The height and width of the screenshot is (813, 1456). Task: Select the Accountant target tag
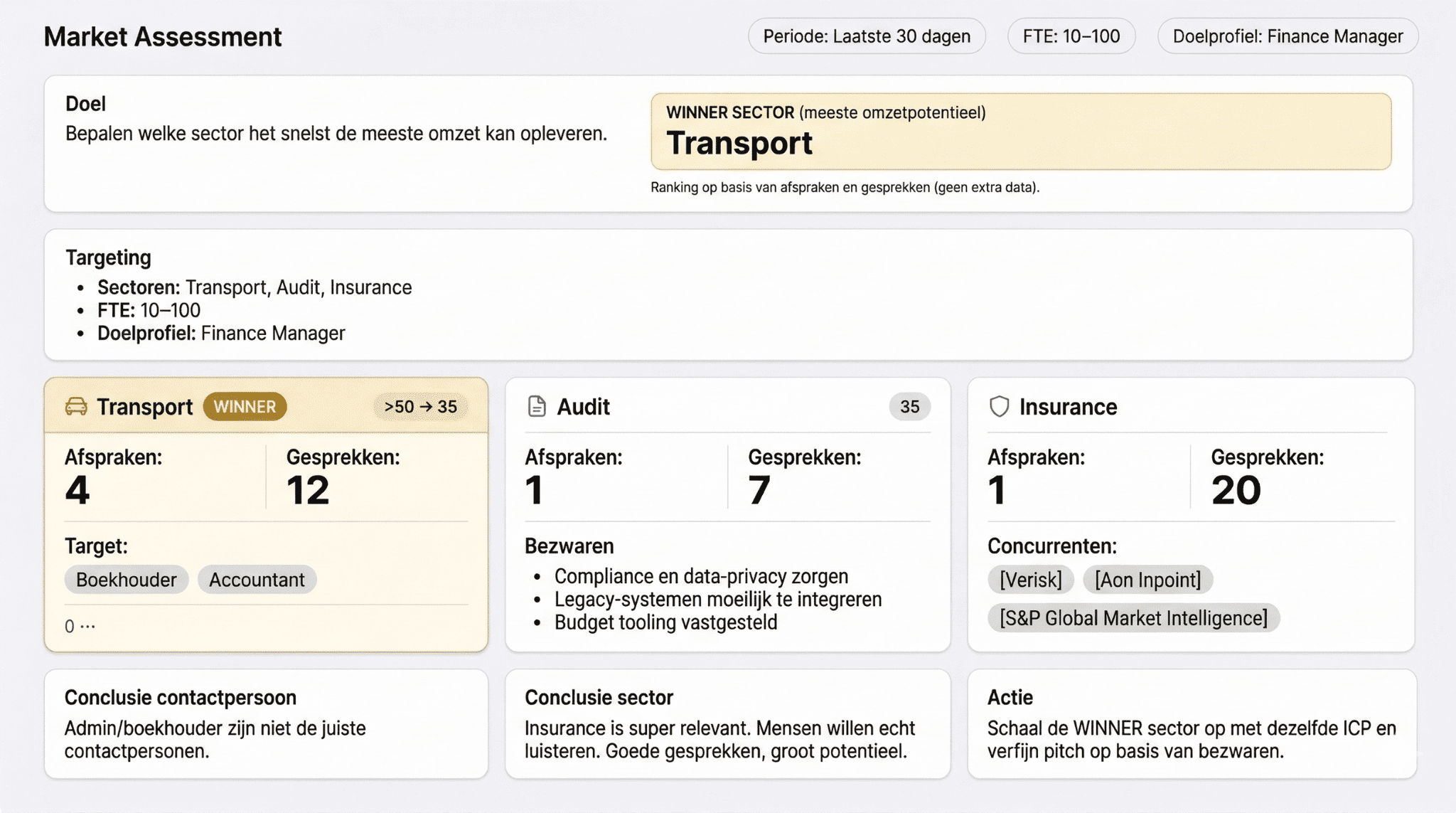(x=257, y=580)
